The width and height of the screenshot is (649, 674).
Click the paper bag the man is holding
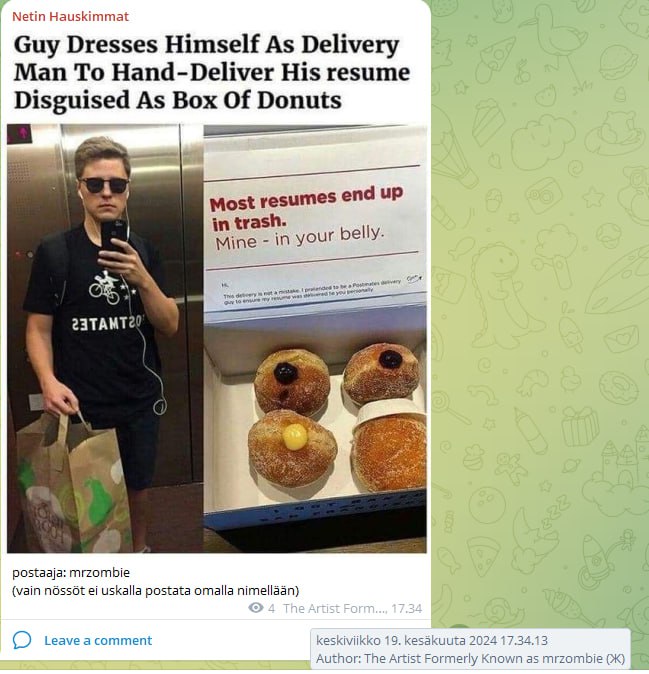tap(71, 484)
